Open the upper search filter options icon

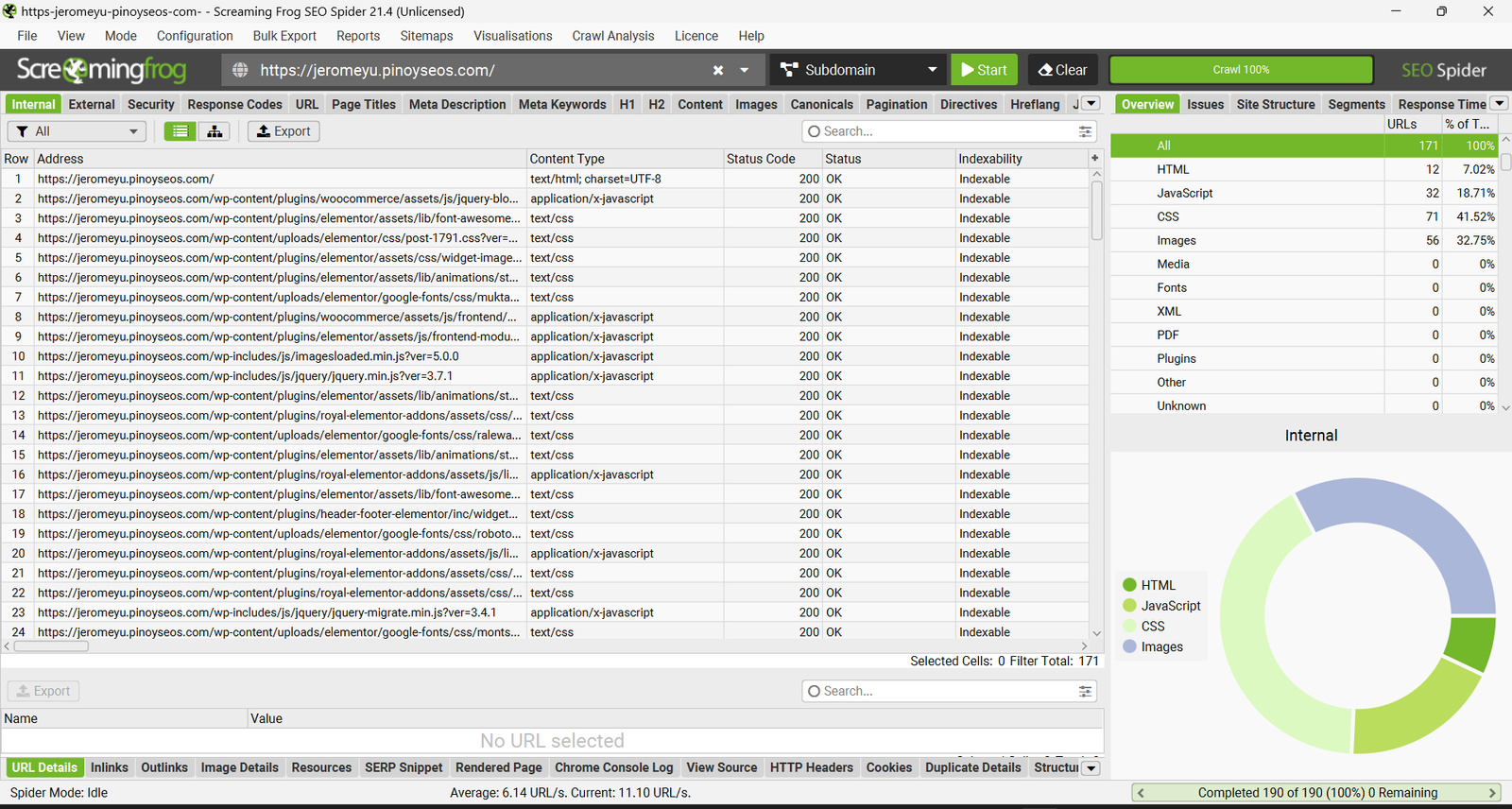click(x=1085, y=131)
